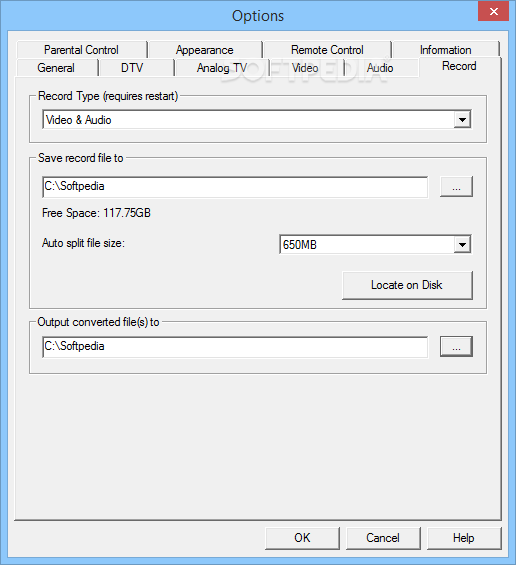Screen dimensions: 516x565
Task: Expand the Record Type dropdown arrow
Action: coord(462,120)
